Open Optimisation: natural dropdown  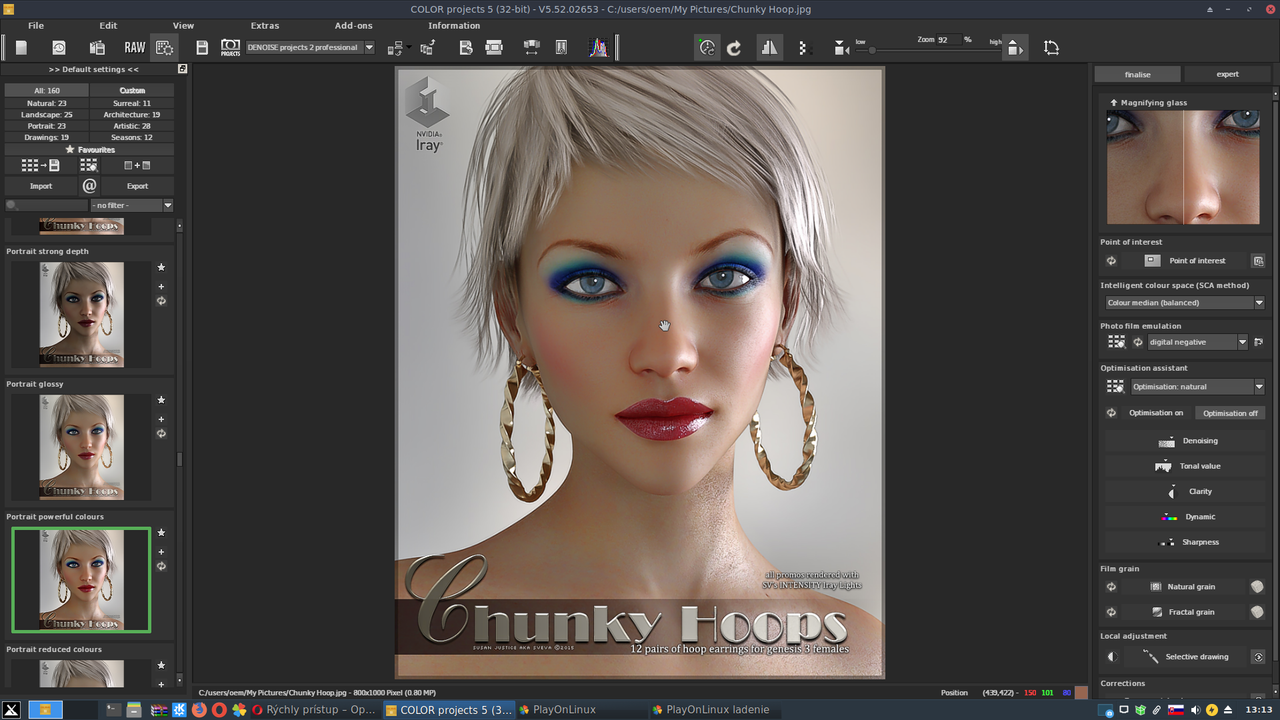(1196, 386)
